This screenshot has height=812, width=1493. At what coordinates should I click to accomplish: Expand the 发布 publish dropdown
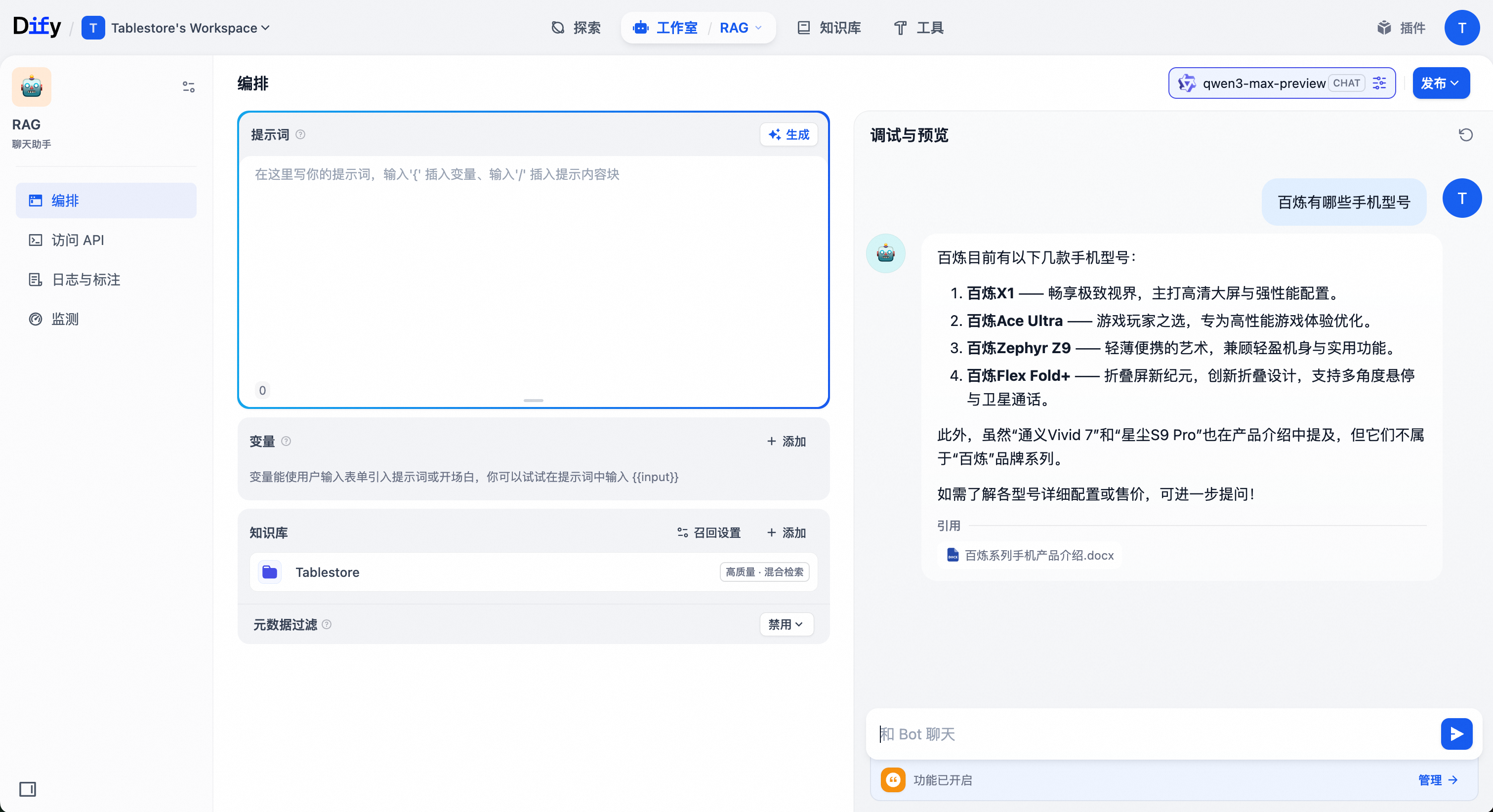point(1440,83)
